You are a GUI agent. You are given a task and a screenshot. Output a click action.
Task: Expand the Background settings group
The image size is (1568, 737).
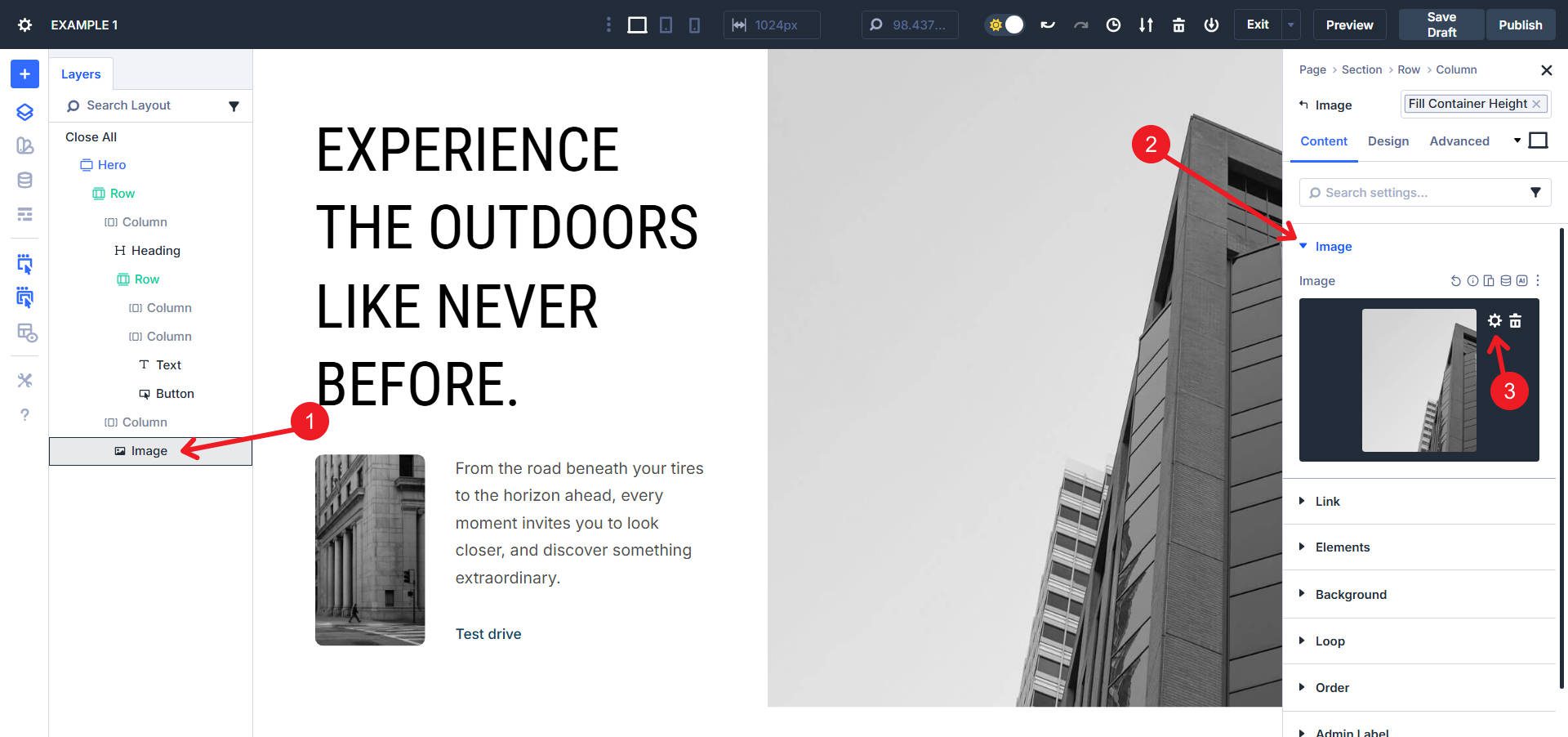click(1350, 594)
